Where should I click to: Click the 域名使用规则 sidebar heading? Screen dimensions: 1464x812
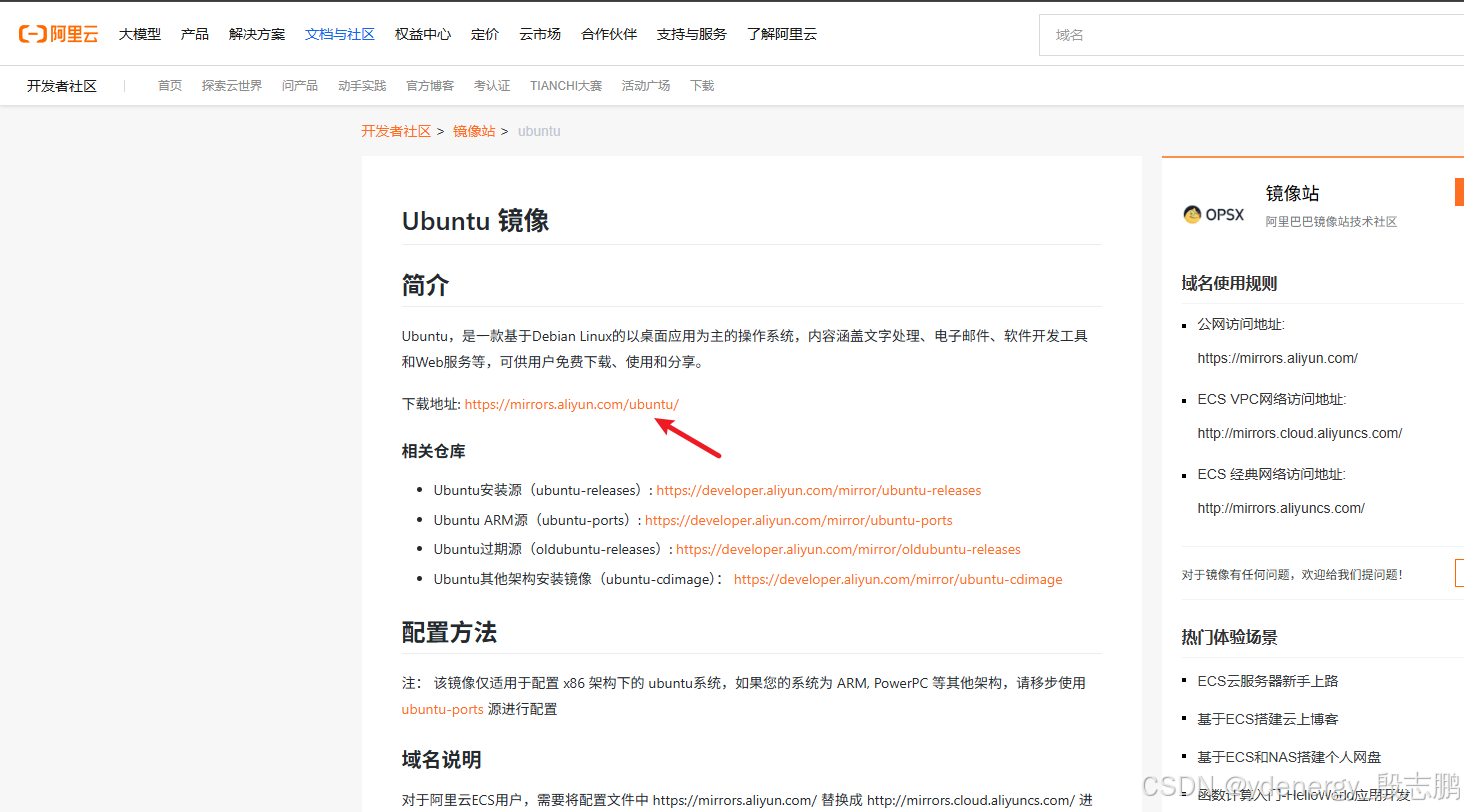click(1229, 284)
